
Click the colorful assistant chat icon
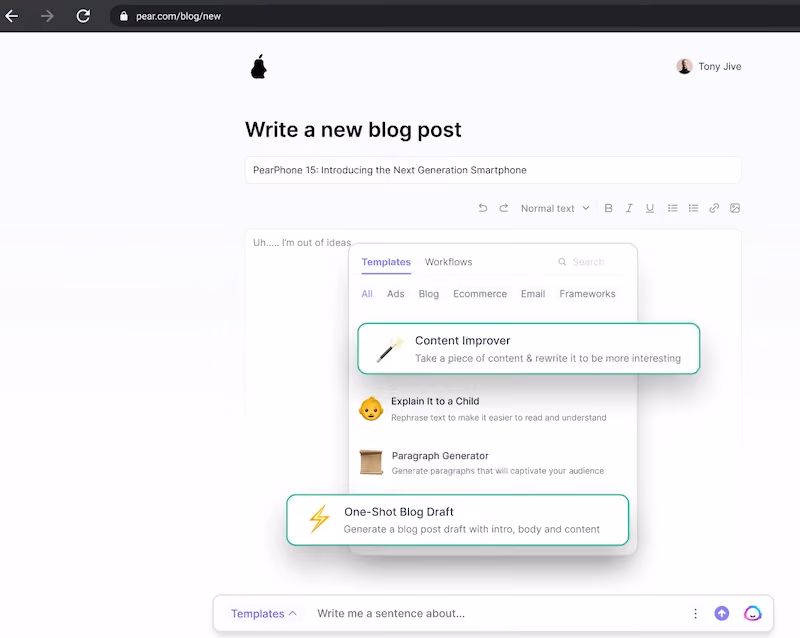pos(753,613)
